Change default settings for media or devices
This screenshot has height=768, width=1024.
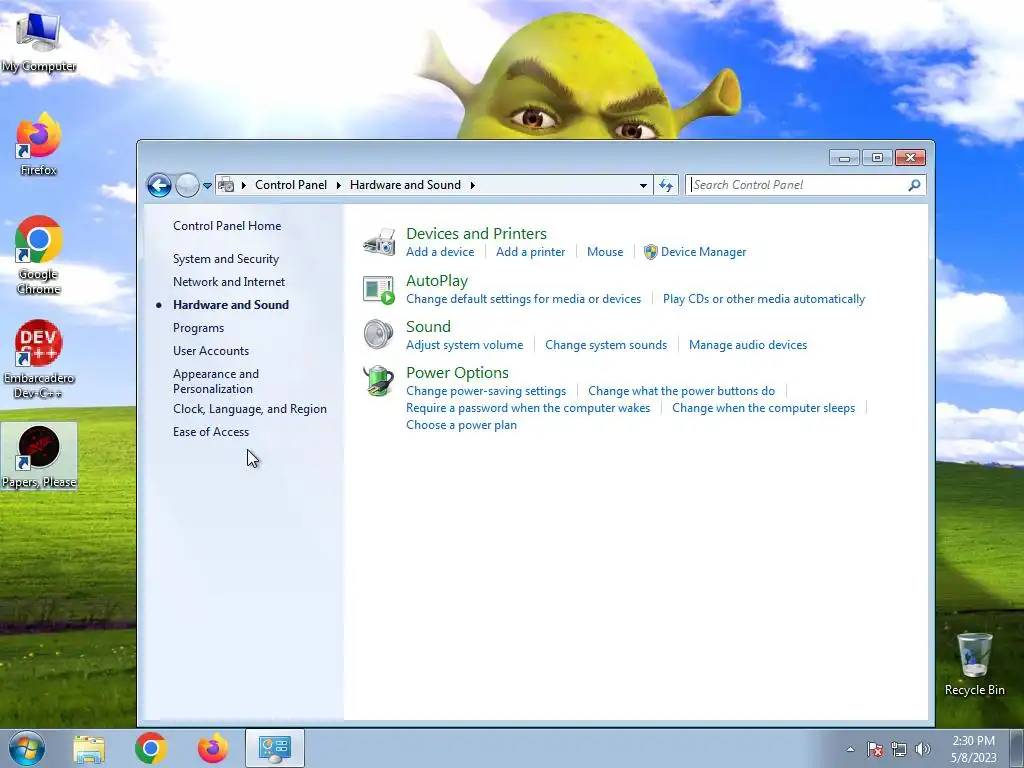click(x=524, y=299)
